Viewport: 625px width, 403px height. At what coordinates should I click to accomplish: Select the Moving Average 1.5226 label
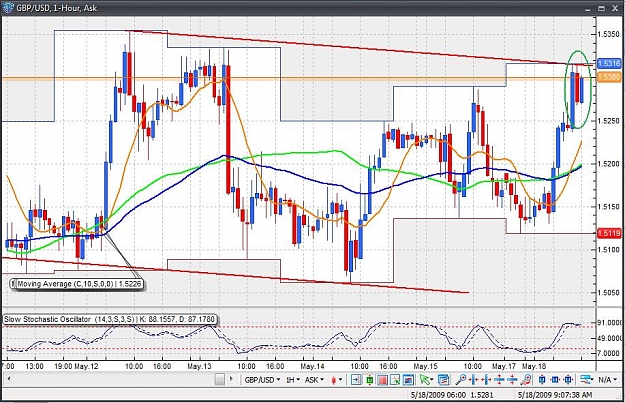(x=78, y=284)
